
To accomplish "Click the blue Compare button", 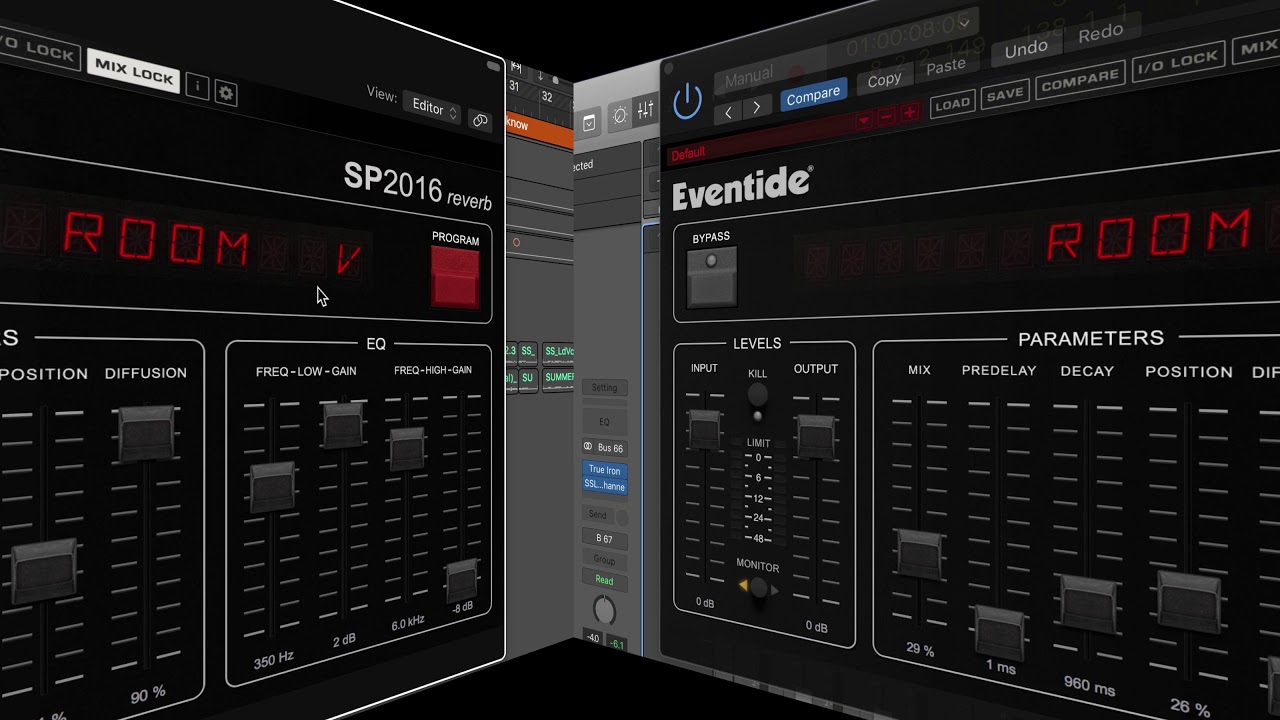I will [812, 94].
